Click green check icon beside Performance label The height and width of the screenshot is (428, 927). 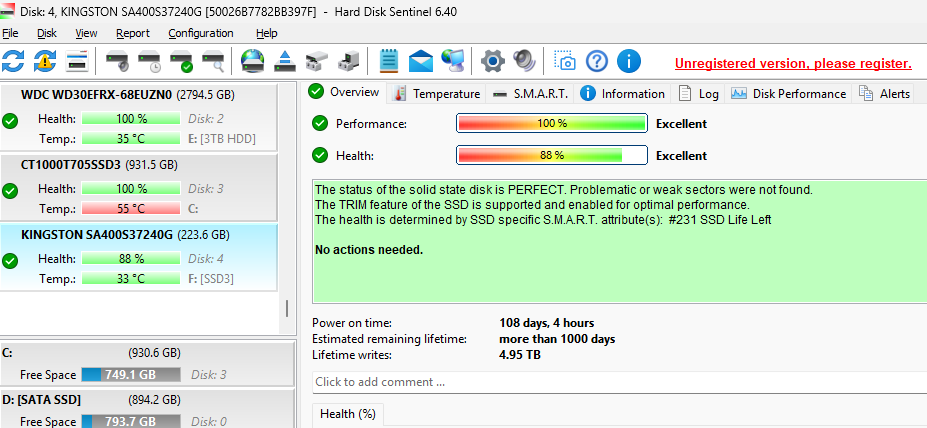click(320, 124)
